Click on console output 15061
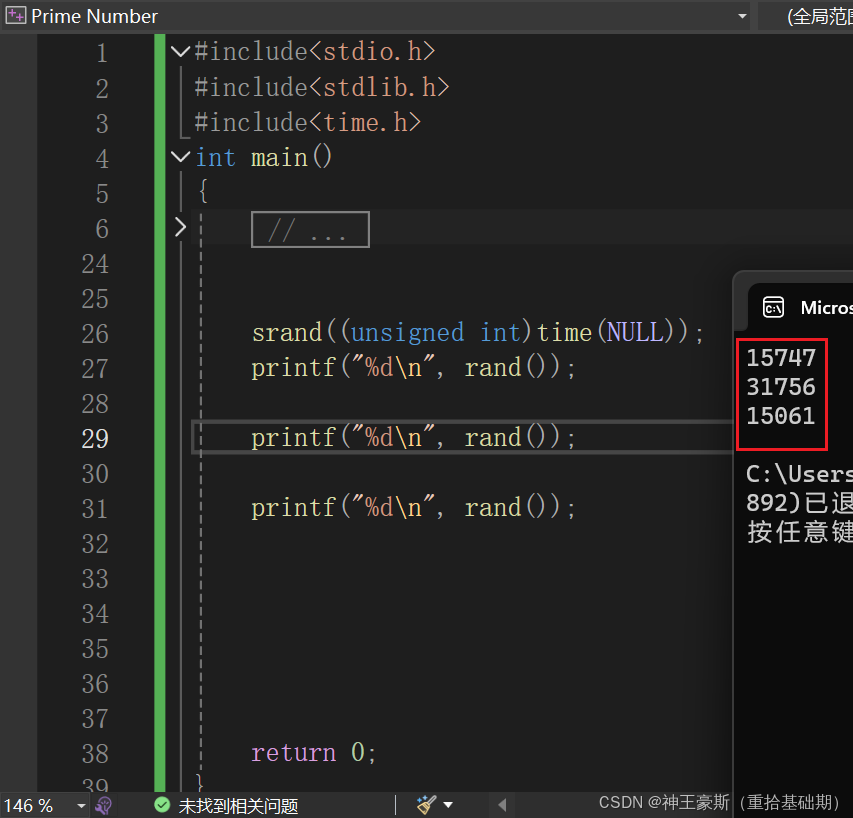The width and height of the screenshot is (853, 818). [781, 416]
